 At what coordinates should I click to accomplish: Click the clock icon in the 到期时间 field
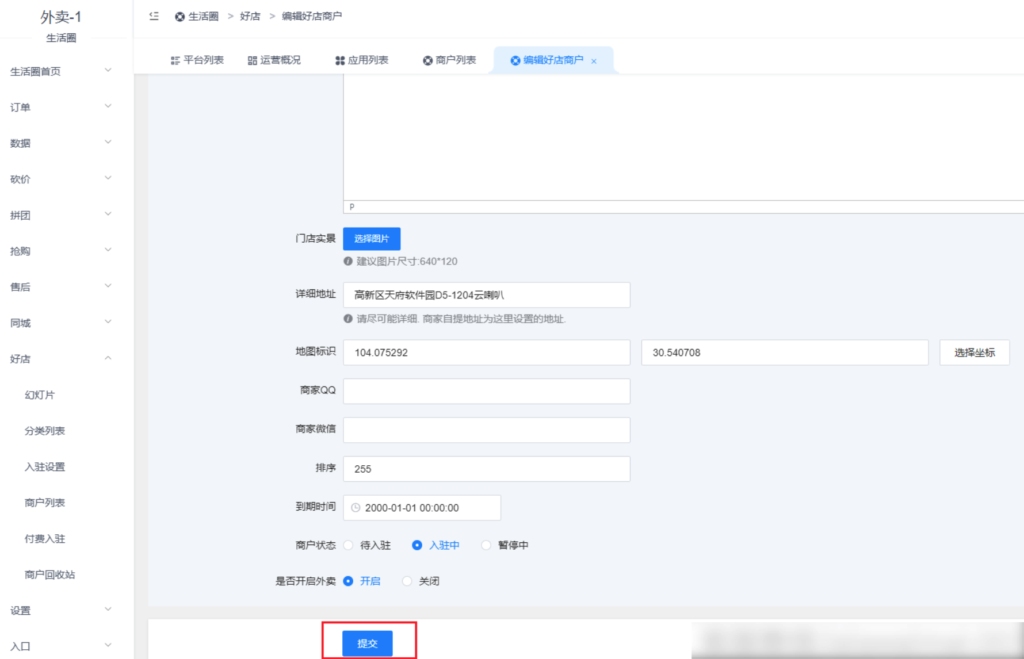355,507
